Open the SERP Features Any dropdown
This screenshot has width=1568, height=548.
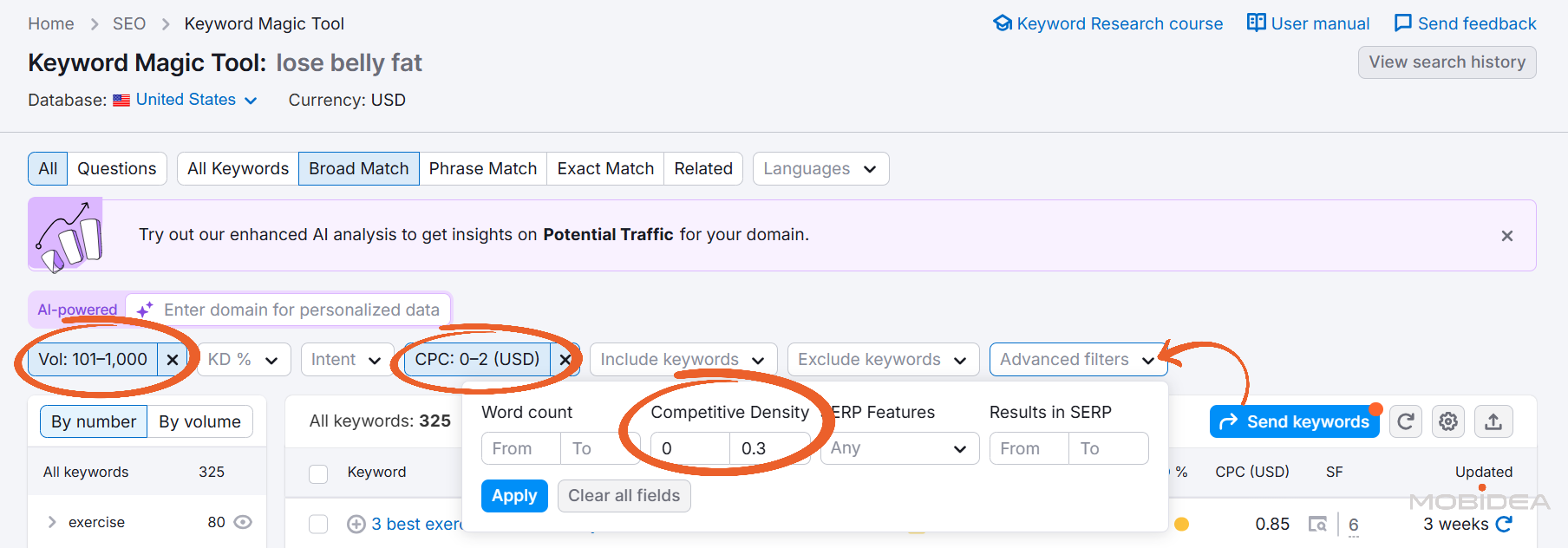pos(899,448)
